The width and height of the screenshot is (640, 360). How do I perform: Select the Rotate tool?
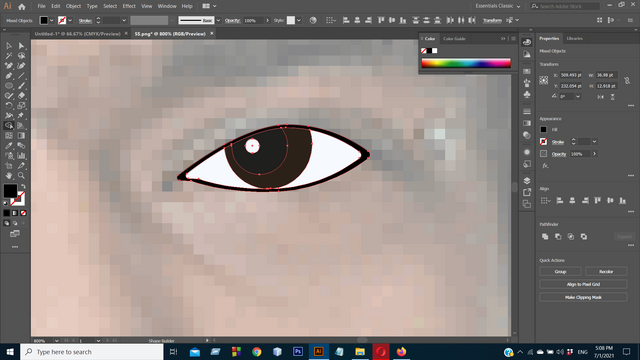(9, 106)
